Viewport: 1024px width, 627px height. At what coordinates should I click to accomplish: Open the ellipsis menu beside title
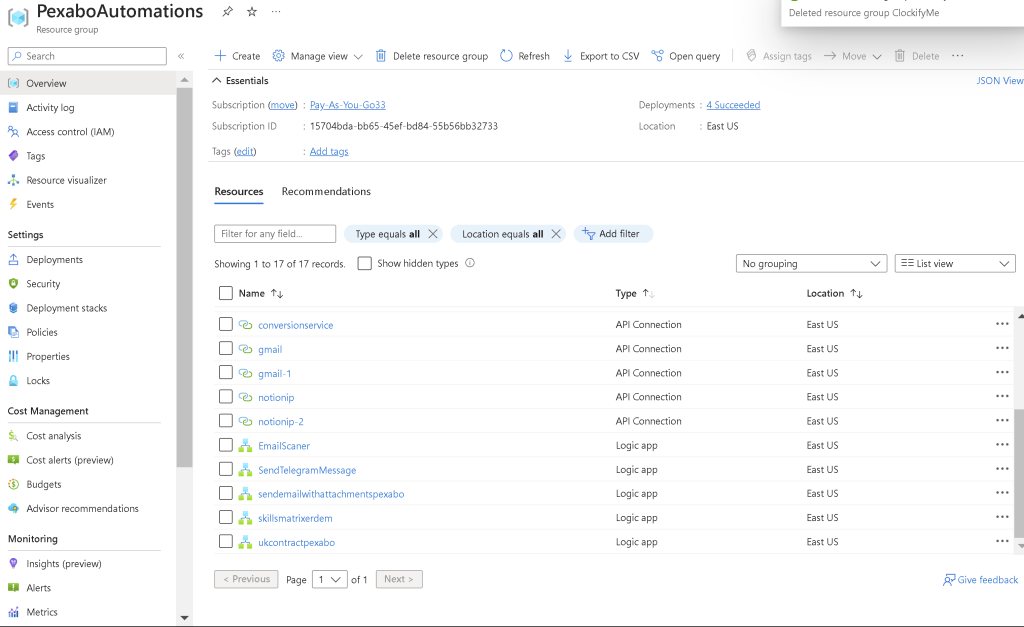276,12
